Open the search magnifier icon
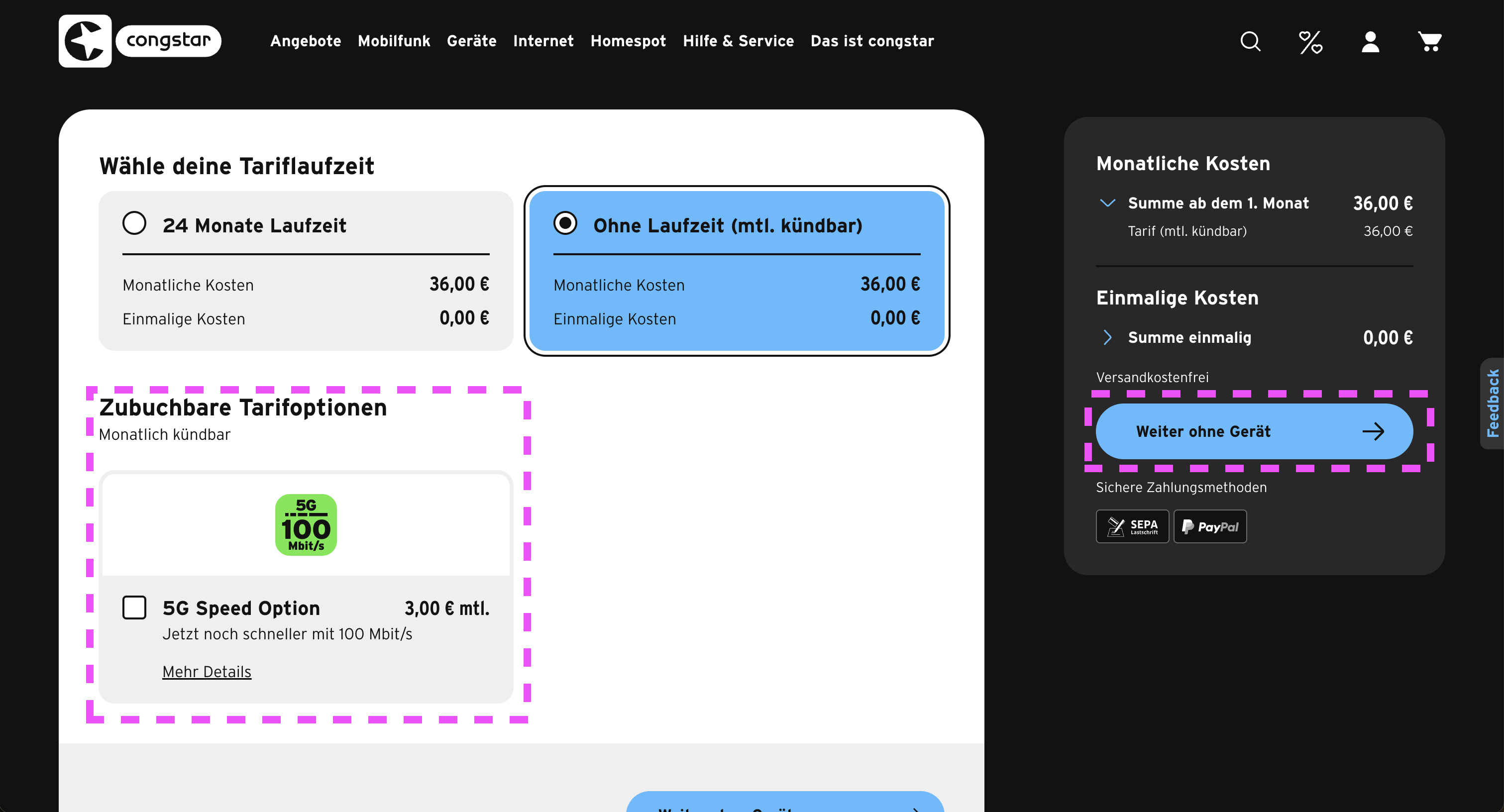The image size is (1504, 812). (x=1250, y=41)
